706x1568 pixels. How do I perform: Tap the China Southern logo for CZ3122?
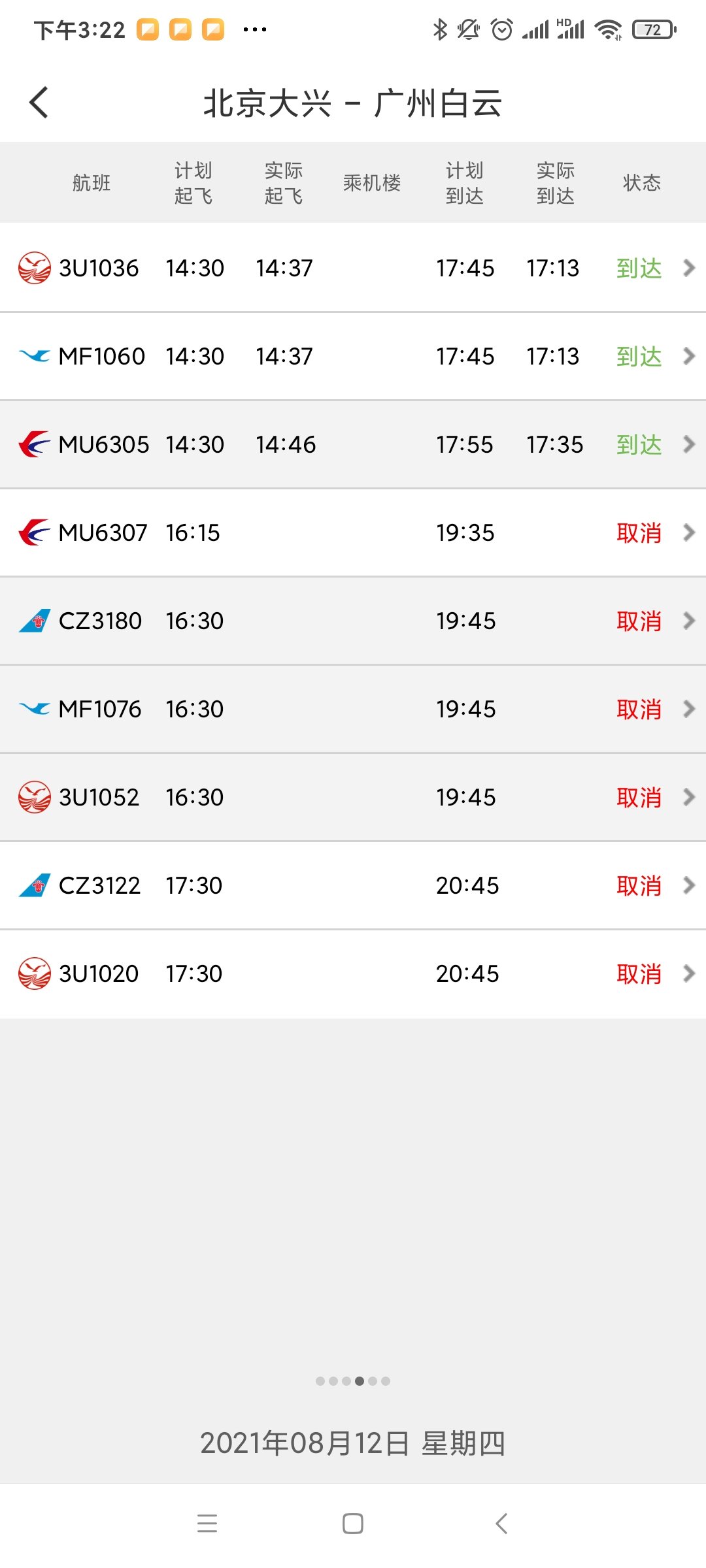click(x=34, y=885)
